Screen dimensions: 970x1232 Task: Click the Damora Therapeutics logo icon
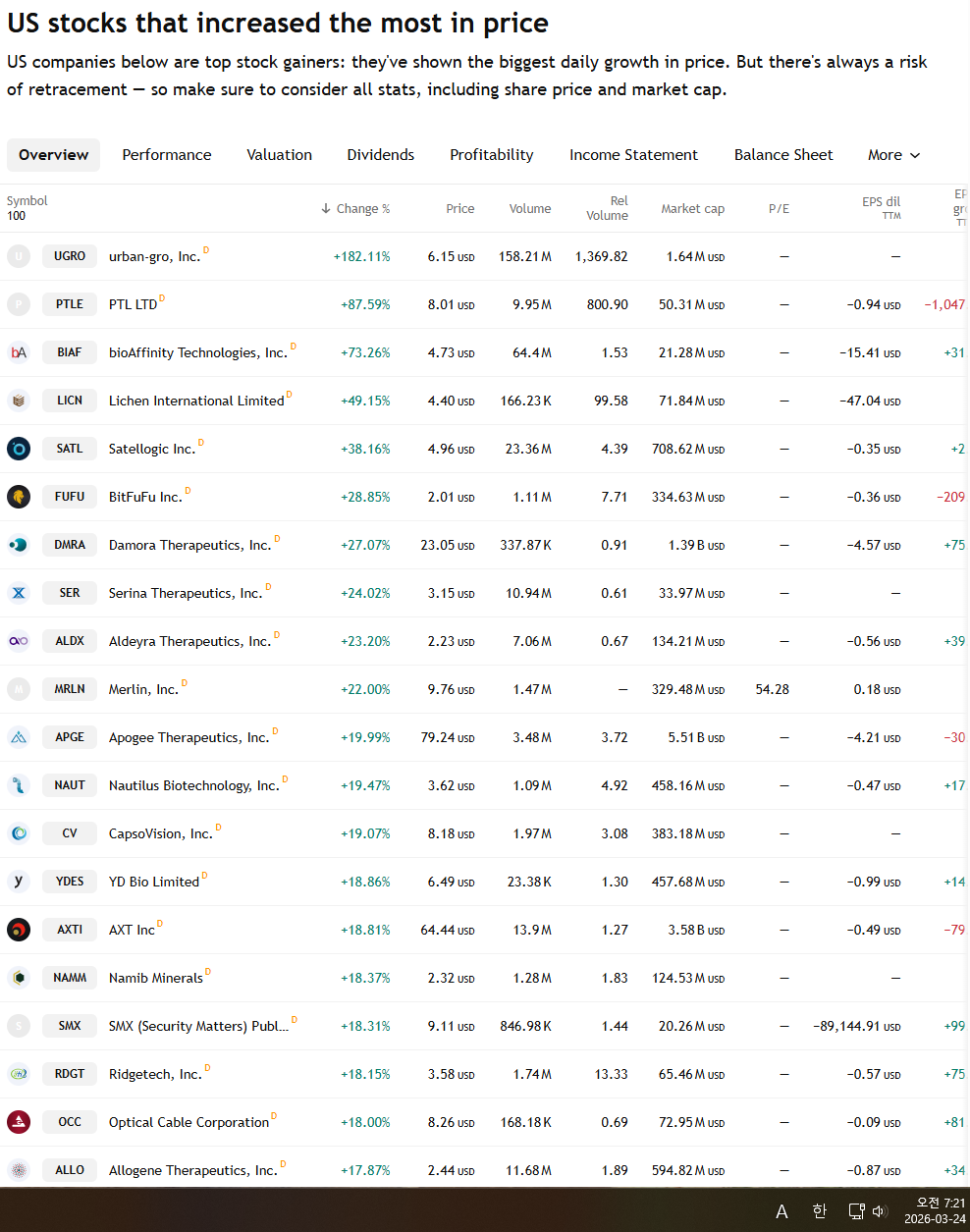(x=19, y=545)
